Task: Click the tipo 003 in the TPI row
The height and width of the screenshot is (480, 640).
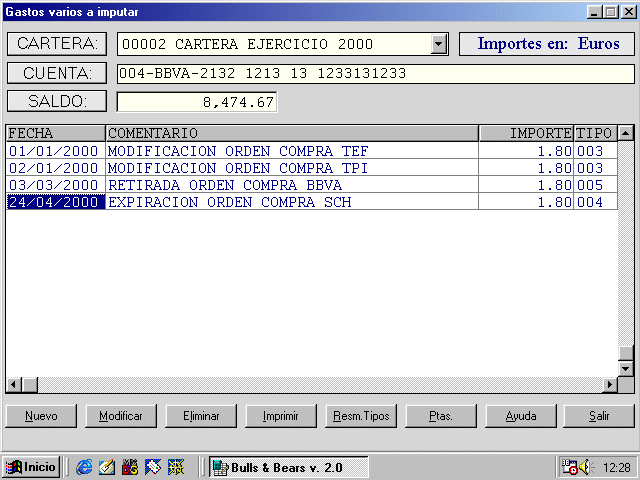Action: 596,168
